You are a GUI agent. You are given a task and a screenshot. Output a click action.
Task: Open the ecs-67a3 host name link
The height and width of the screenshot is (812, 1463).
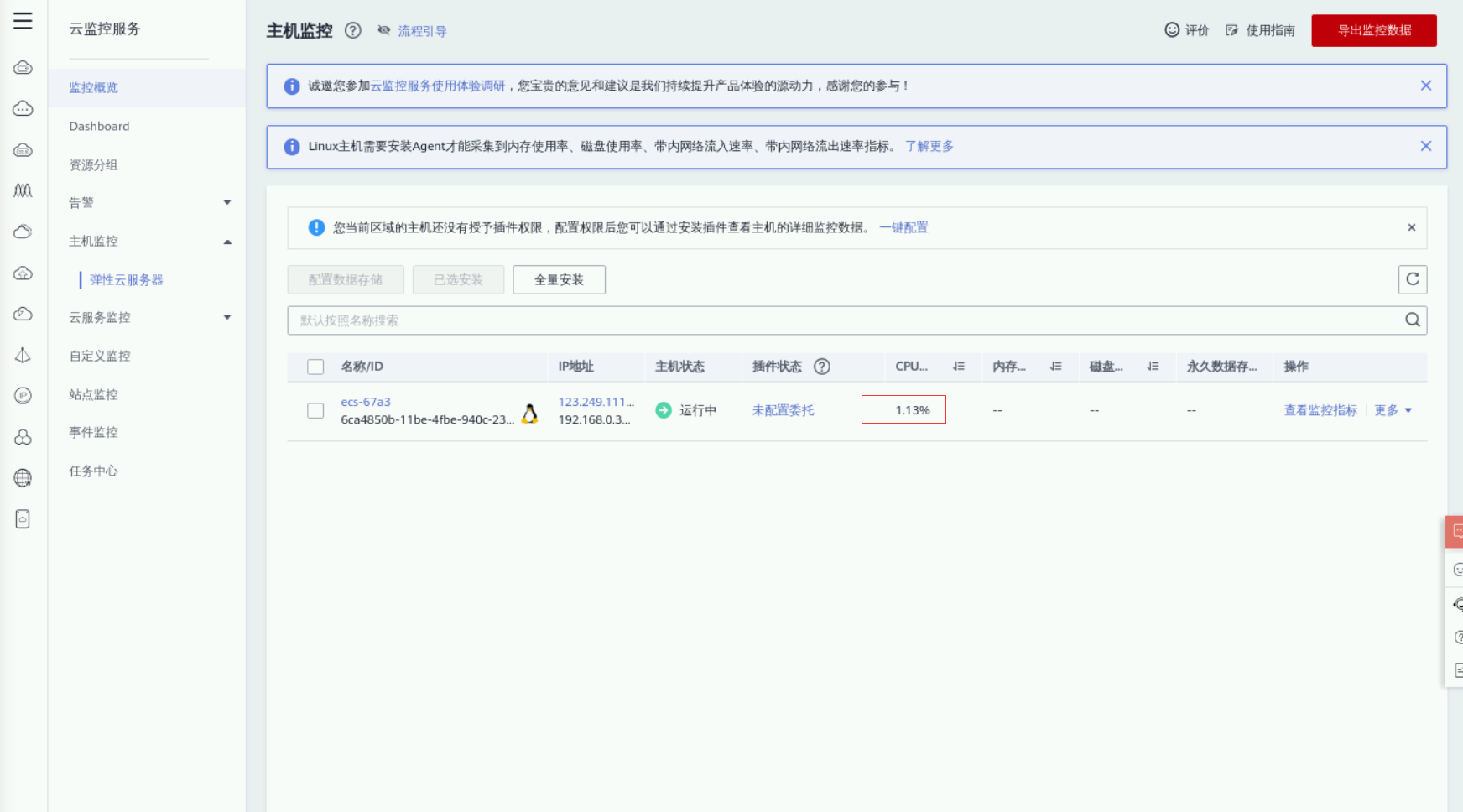tap(366, 402)
